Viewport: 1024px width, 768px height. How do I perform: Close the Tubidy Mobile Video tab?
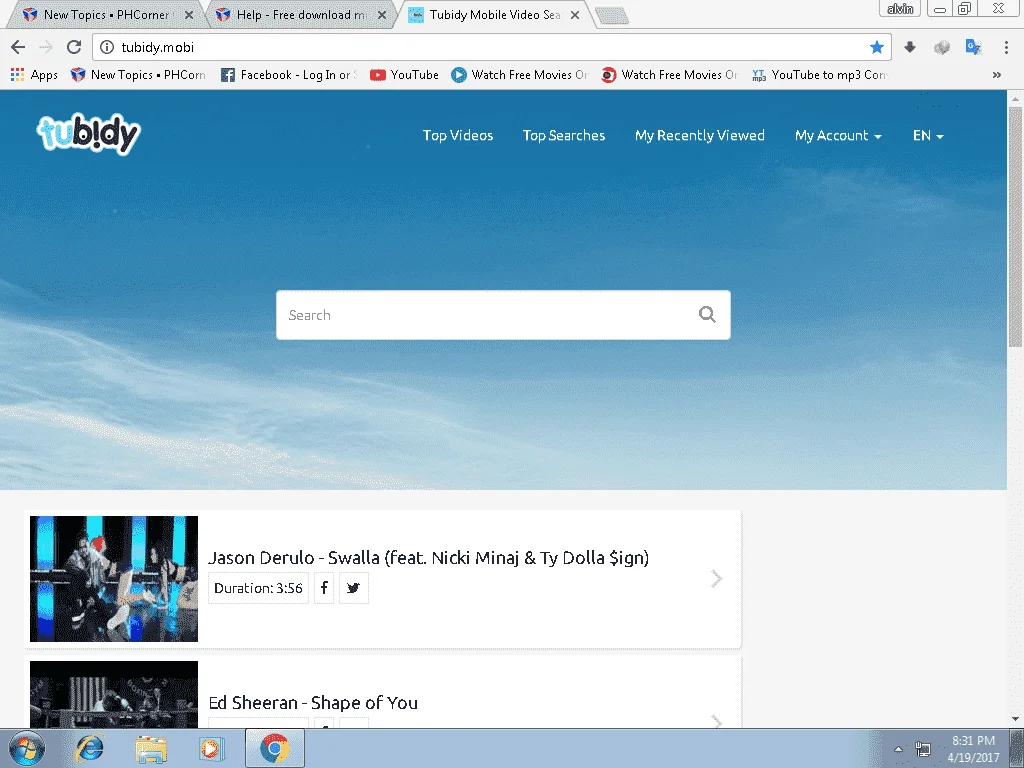pyautogui.click(x=575, y=14)
